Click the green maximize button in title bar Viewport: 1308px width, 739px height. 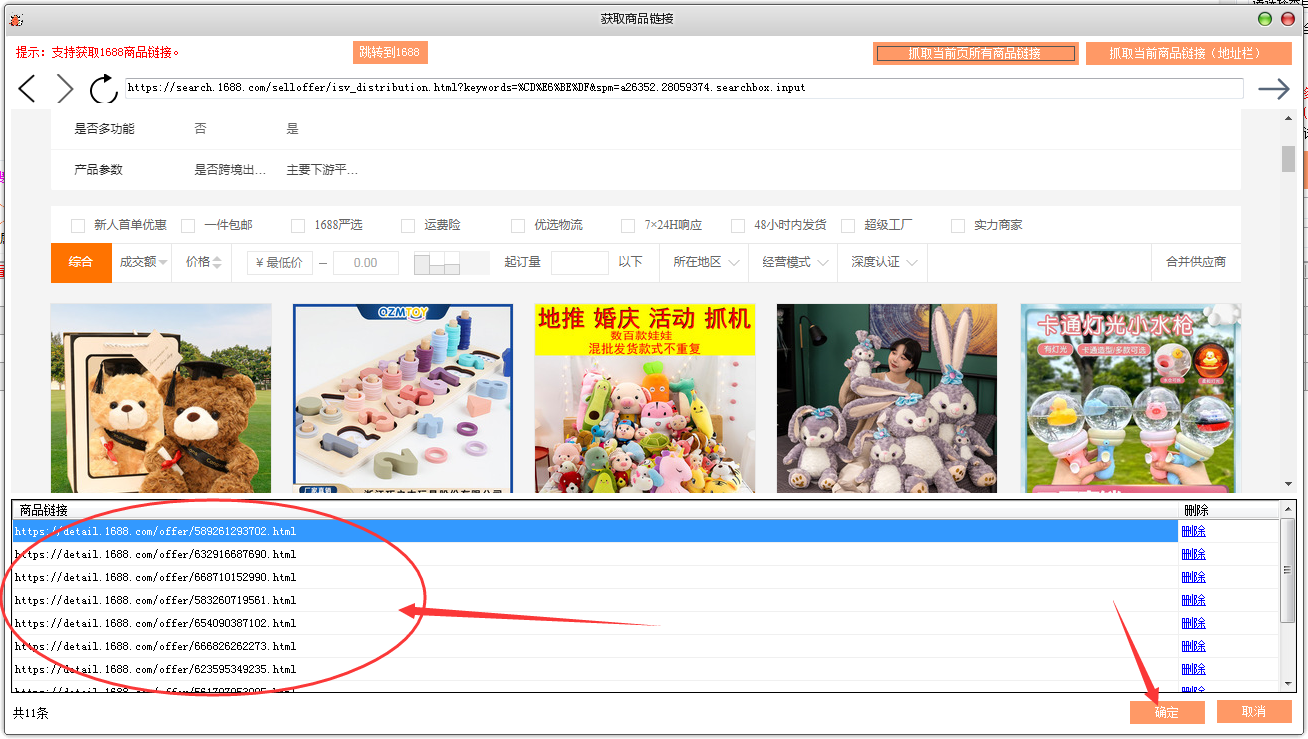pos(1265,18)
